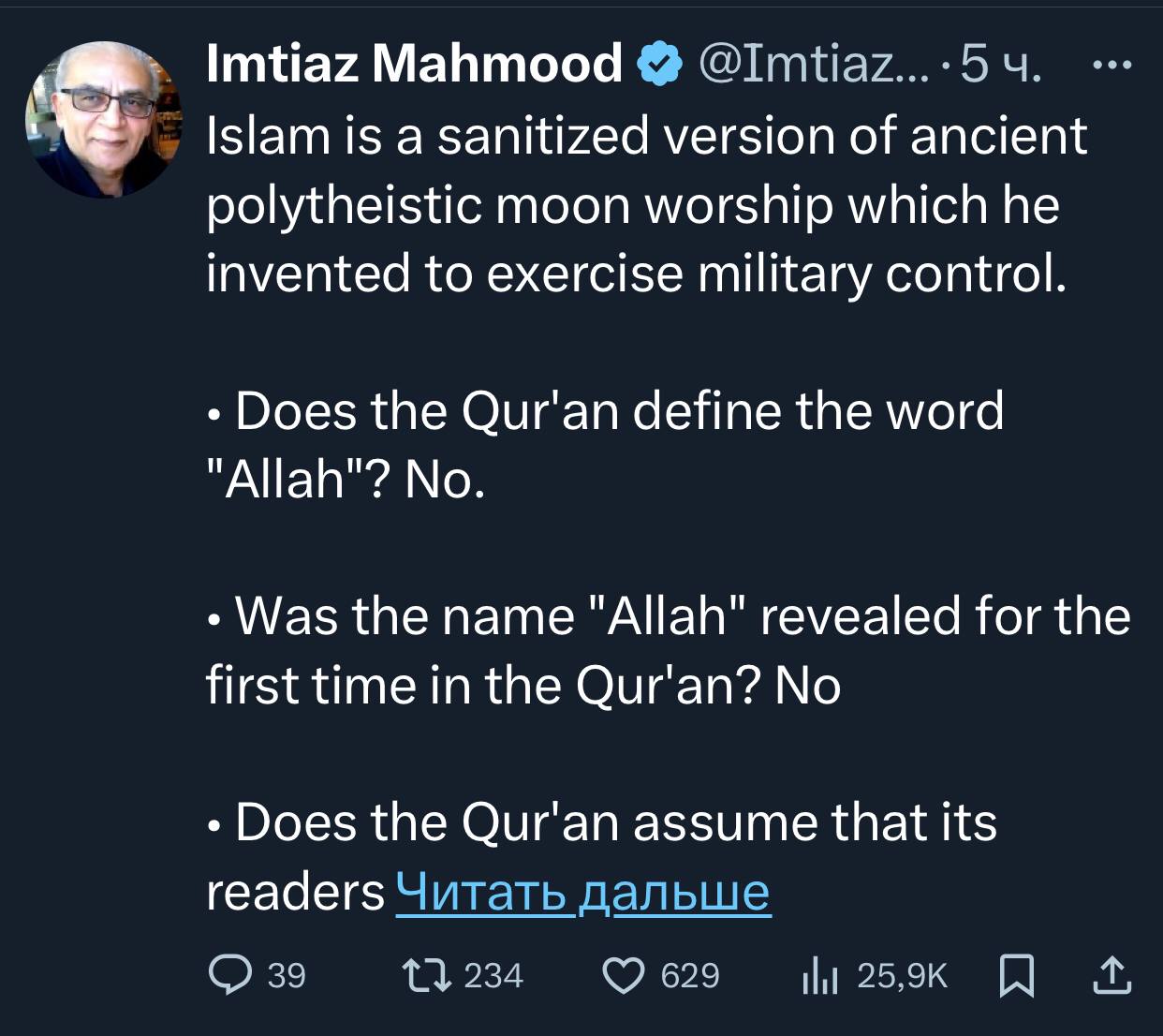Click the @Imtiaz… username handle
The width and height of the screenshot is (1163, 1036).
point(813,64)
